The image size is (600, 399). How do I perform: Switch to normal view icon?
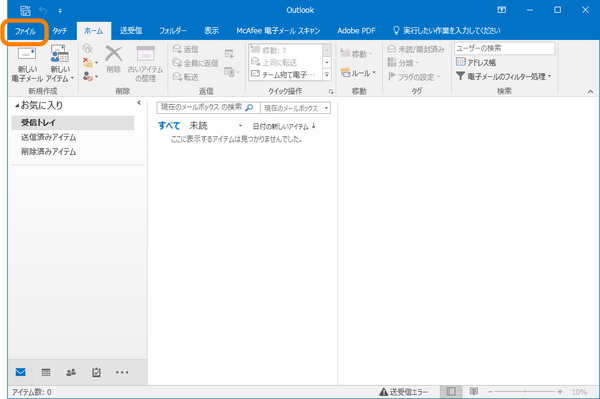coord(451,391)
